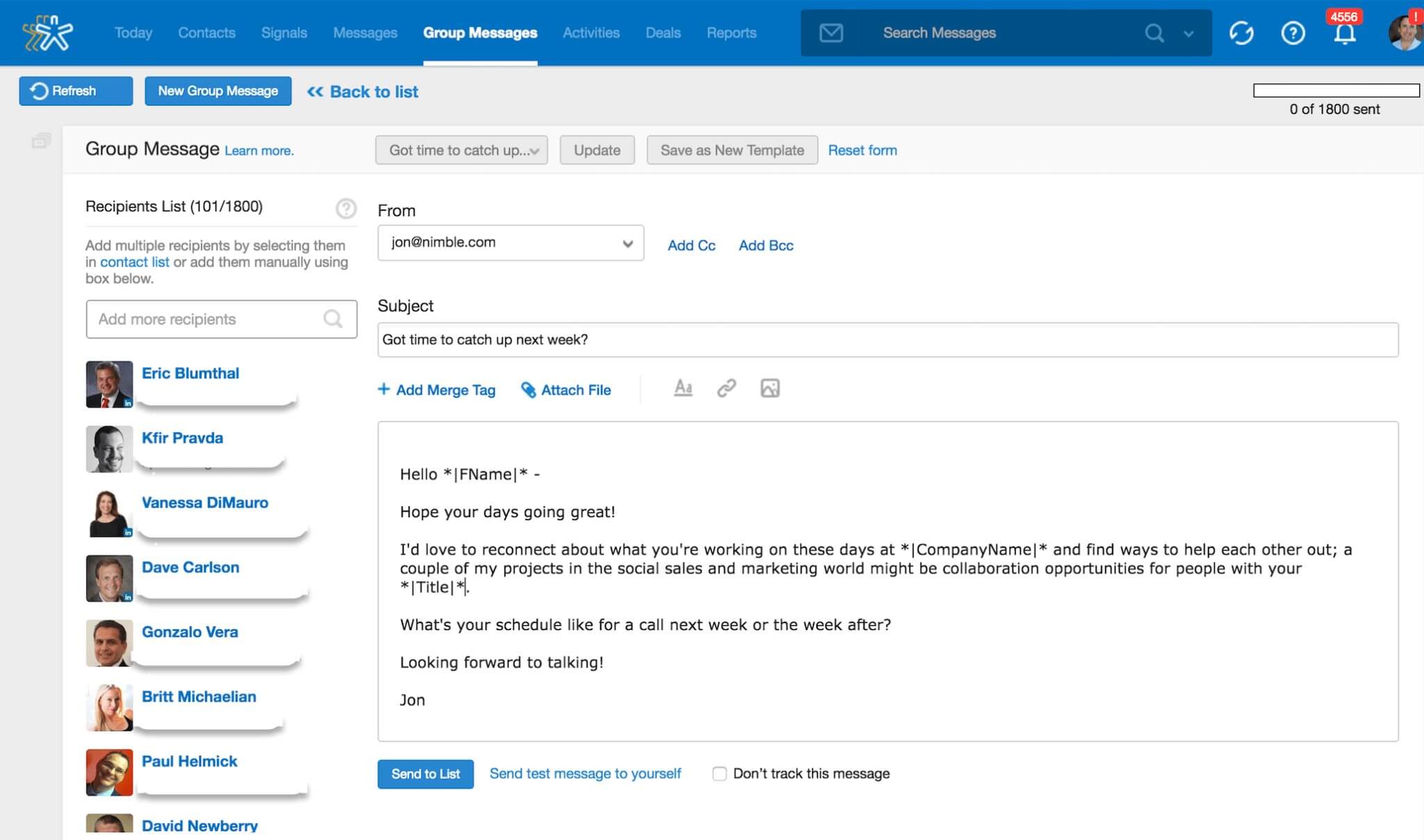Switch to the Contacts tab
The width and height of the screenshot is (1424, 840).
(x=207, y=33)
